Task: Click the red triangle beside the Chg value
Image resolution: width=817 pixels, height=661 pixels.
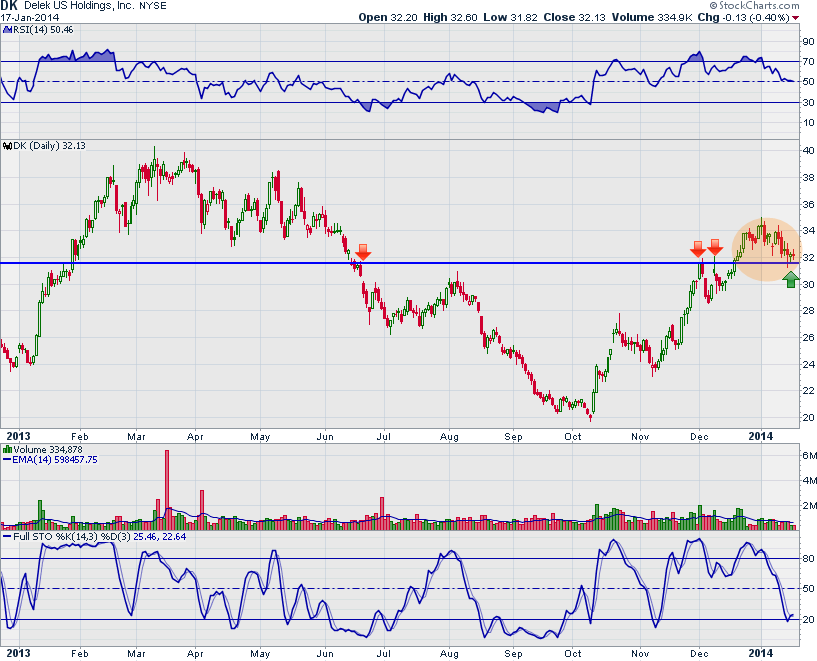Action: click(796, 18)
